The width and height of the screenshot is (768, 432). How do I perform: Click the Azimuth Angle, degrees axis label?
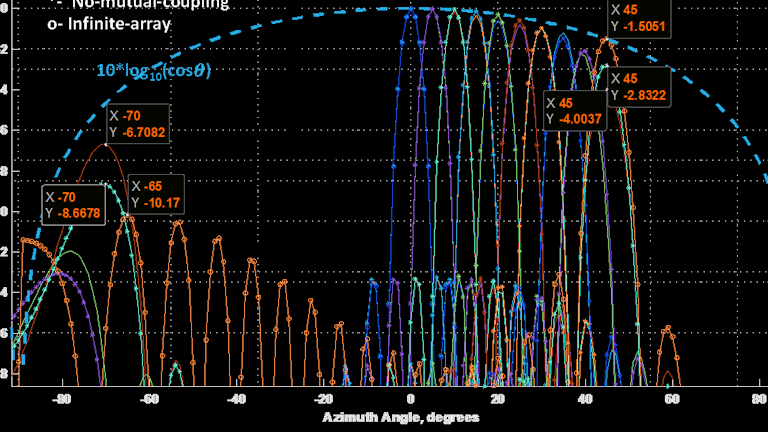click(x=400, y=416)
